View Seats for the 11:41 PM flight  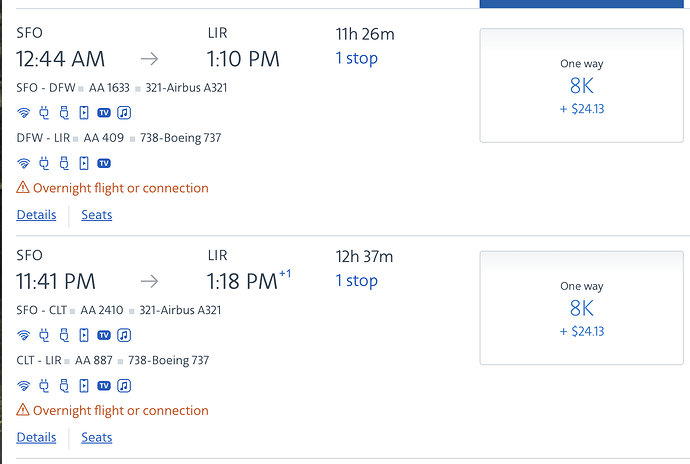(96, 437)
